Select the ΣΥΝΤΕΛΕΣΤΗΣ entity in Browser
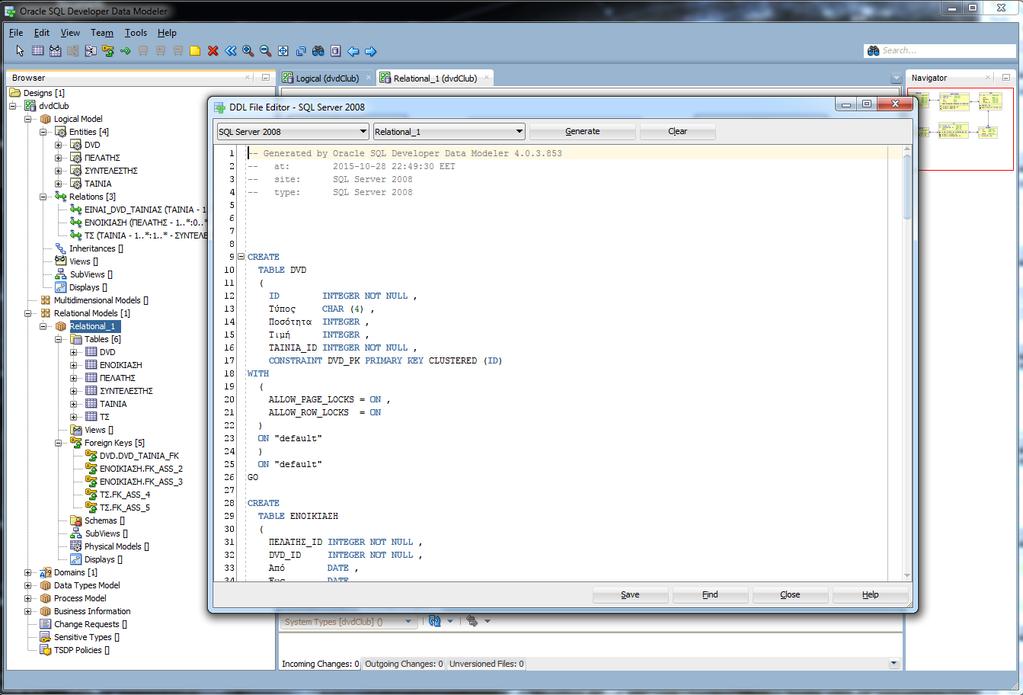1023x695 pixels. click(x=111, y=171)
